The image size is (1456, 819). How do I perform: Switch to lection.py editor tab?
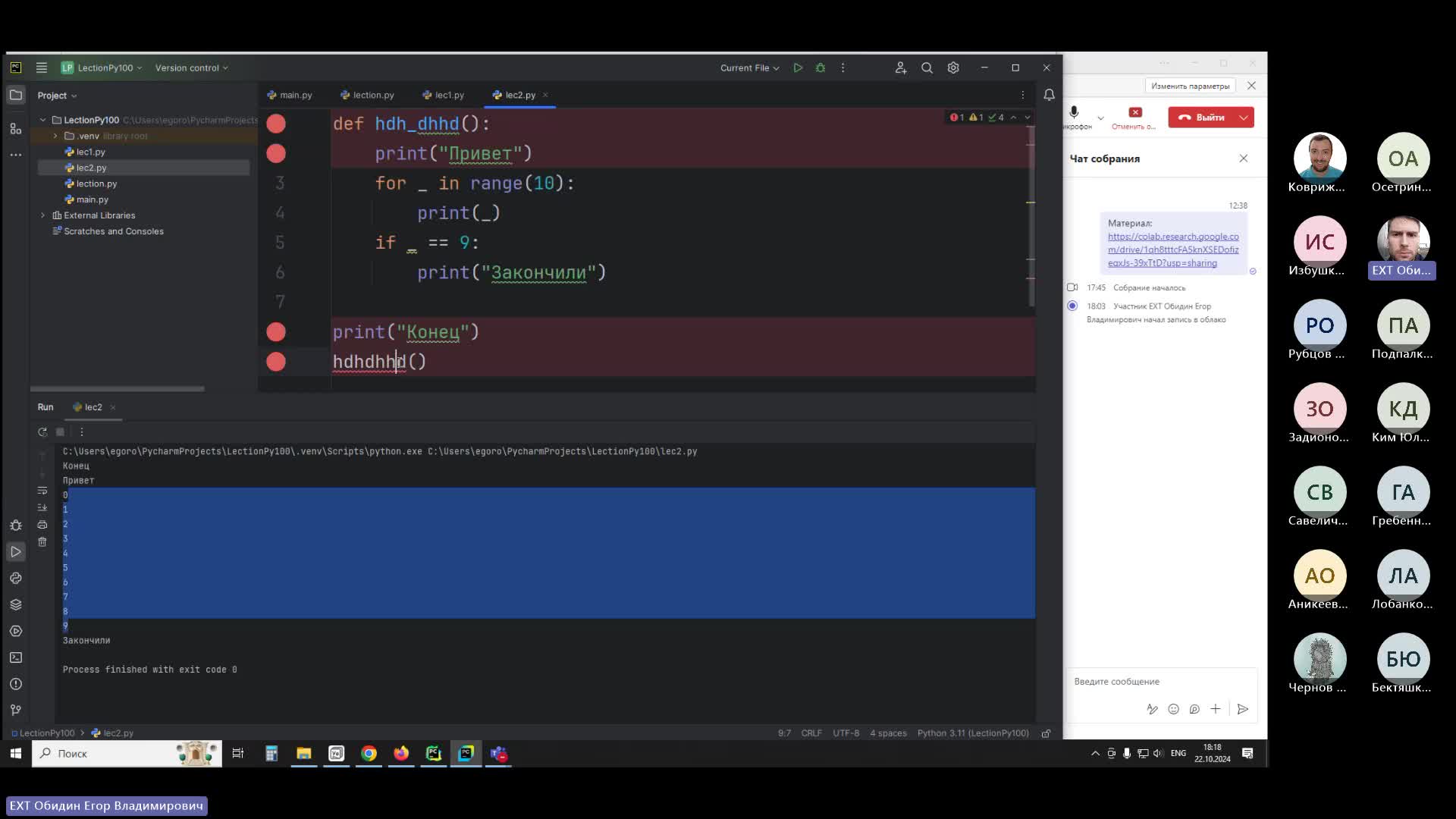(x=367, y=95)
